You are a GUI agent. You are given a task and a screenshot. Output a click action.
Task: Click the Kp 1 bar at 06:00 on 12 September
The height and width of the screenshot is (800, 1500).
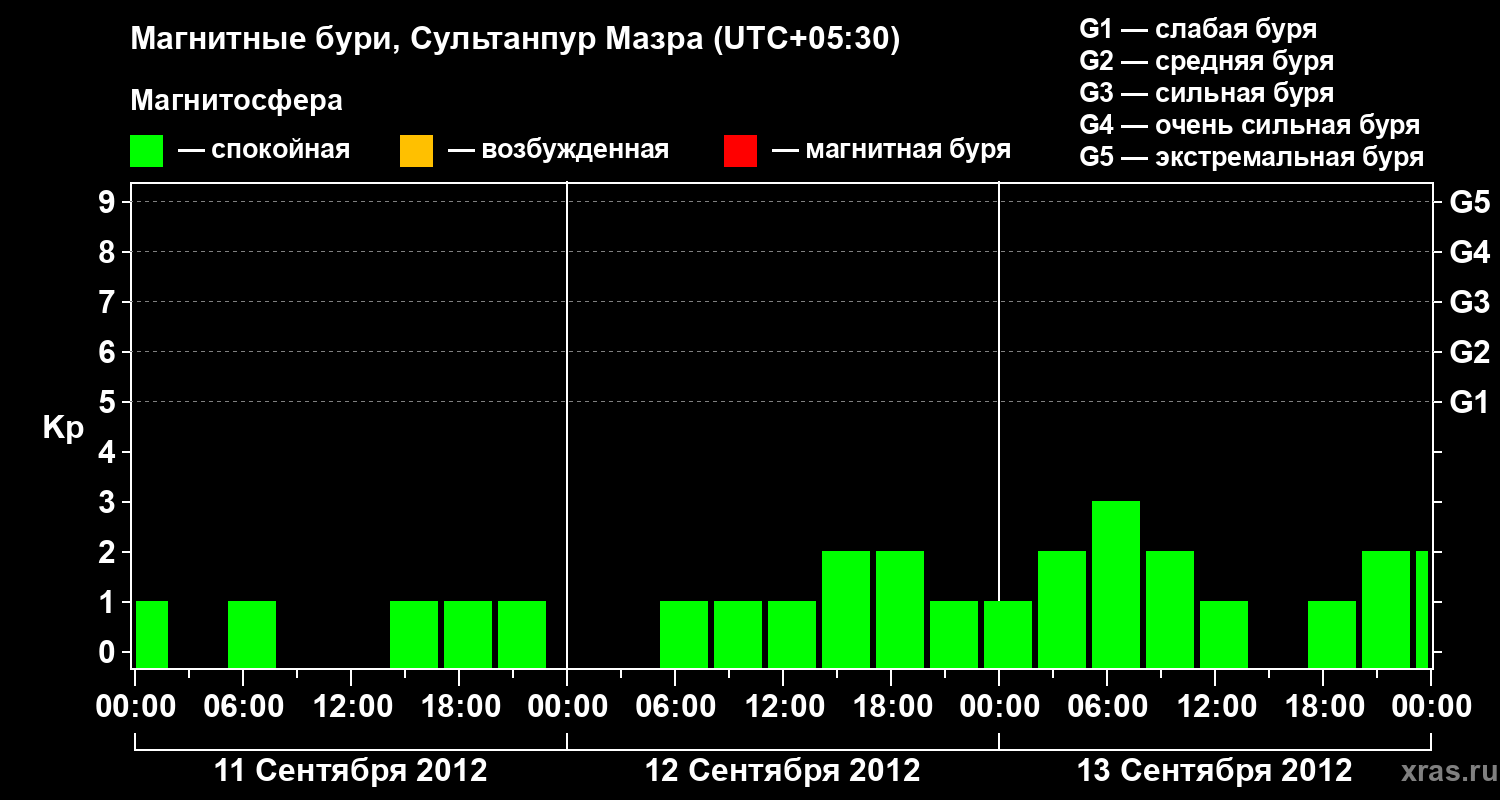coord(684,634)
